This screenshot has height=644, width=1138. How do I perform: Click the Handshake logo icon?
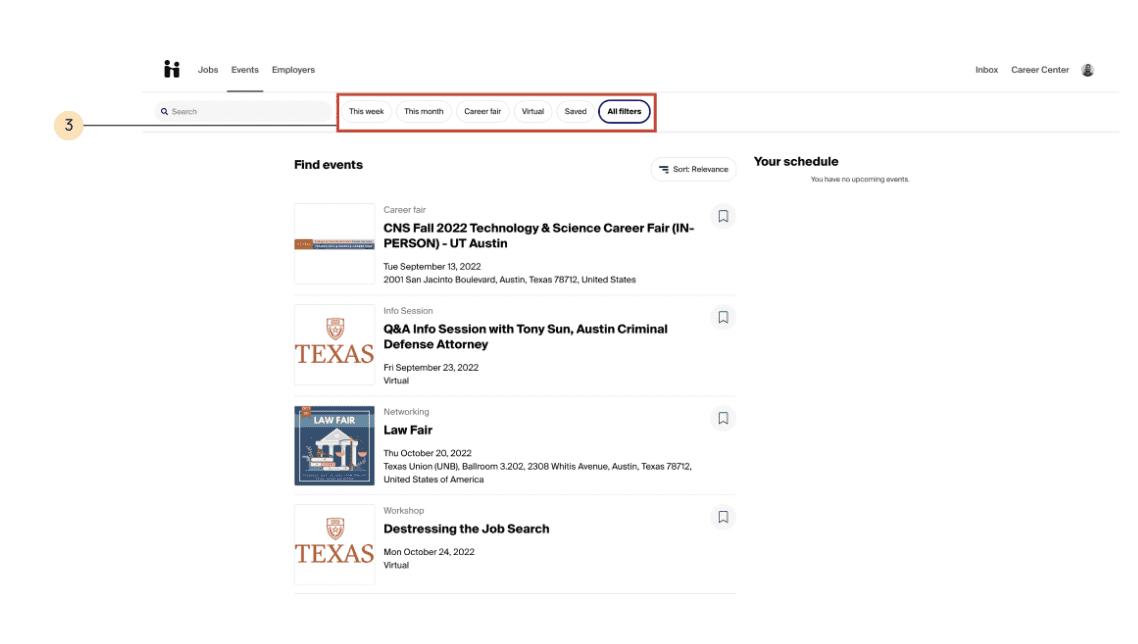coord(171,69)
